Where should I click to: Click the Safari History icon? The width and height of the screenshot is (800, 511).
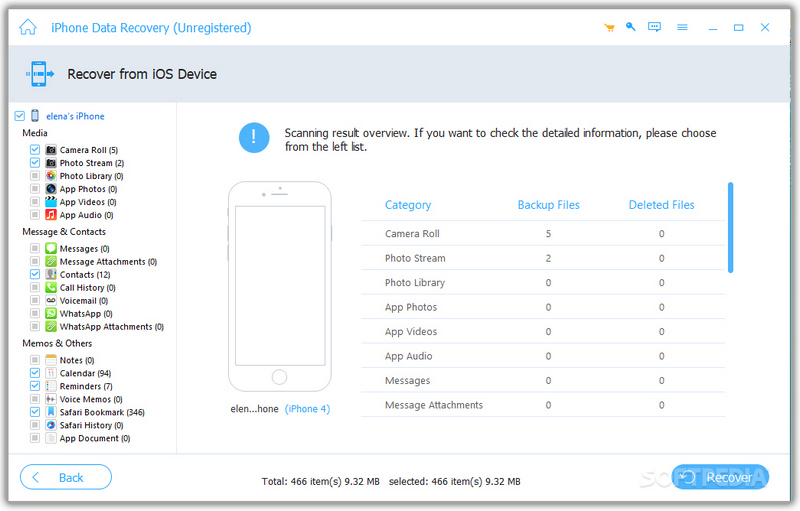pos(50,425)
